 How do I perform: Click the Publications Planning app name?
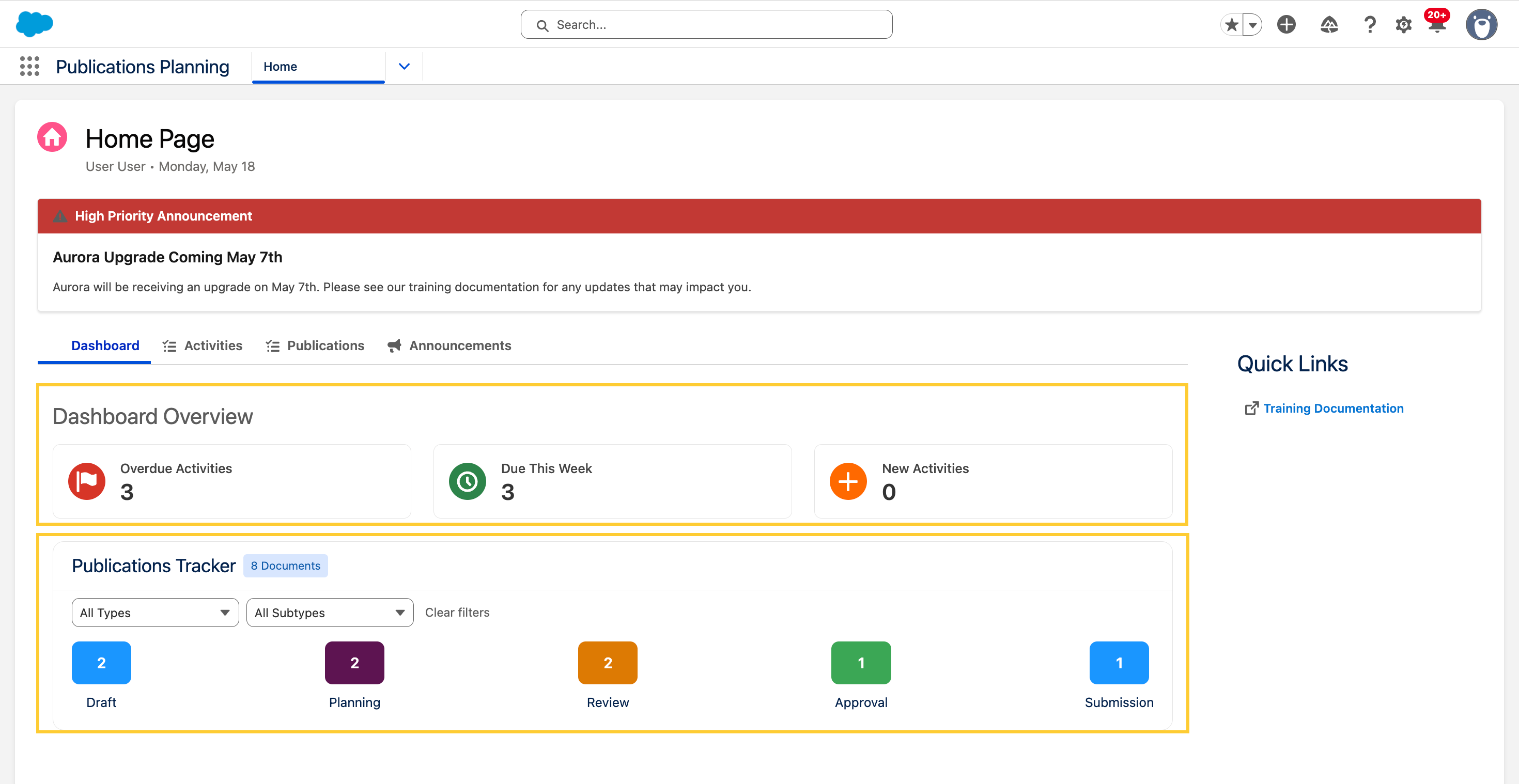(x=143, y=67)
